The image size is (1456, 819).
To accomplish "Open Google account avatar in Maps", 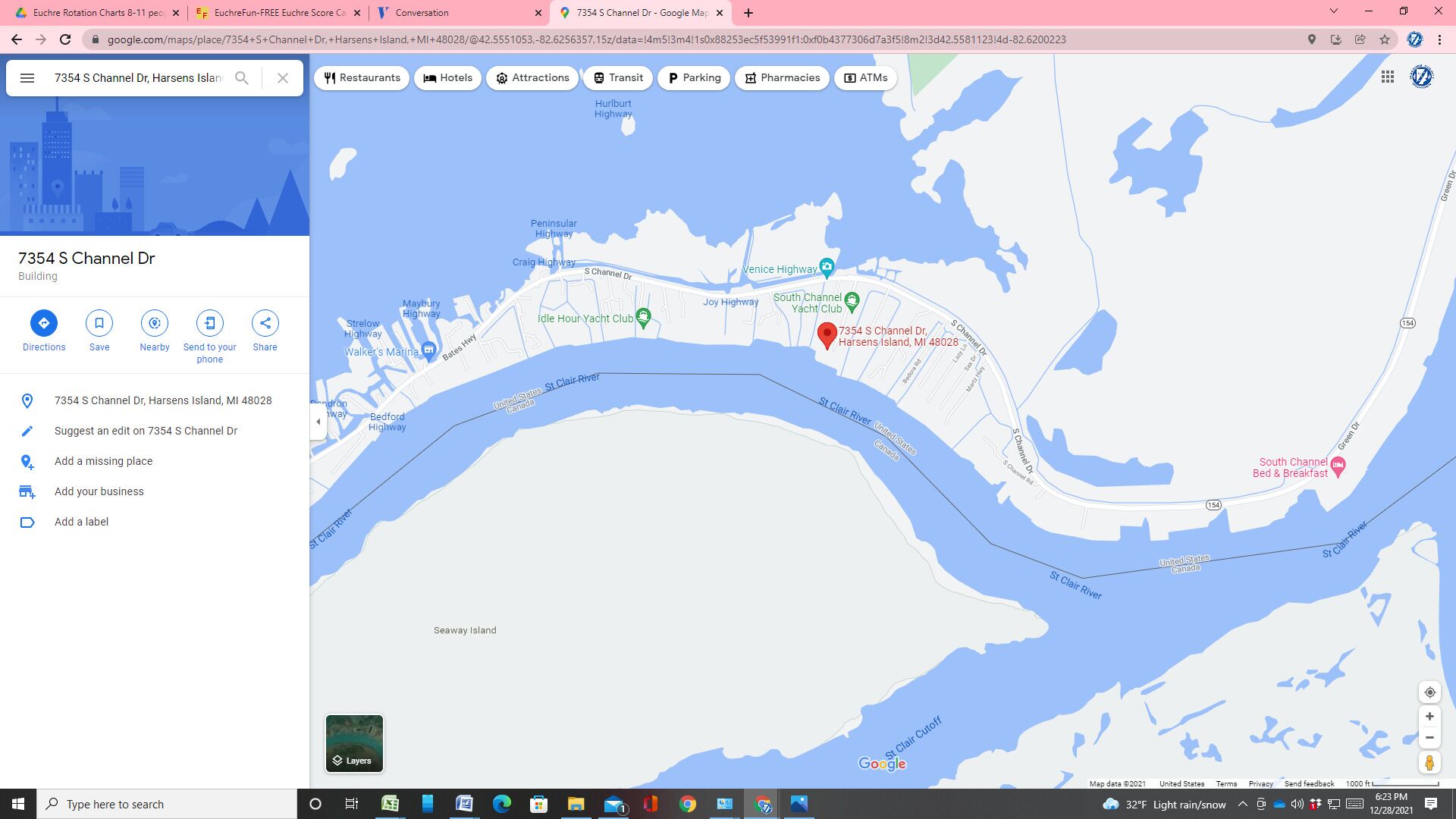I will click(1422, 77).
